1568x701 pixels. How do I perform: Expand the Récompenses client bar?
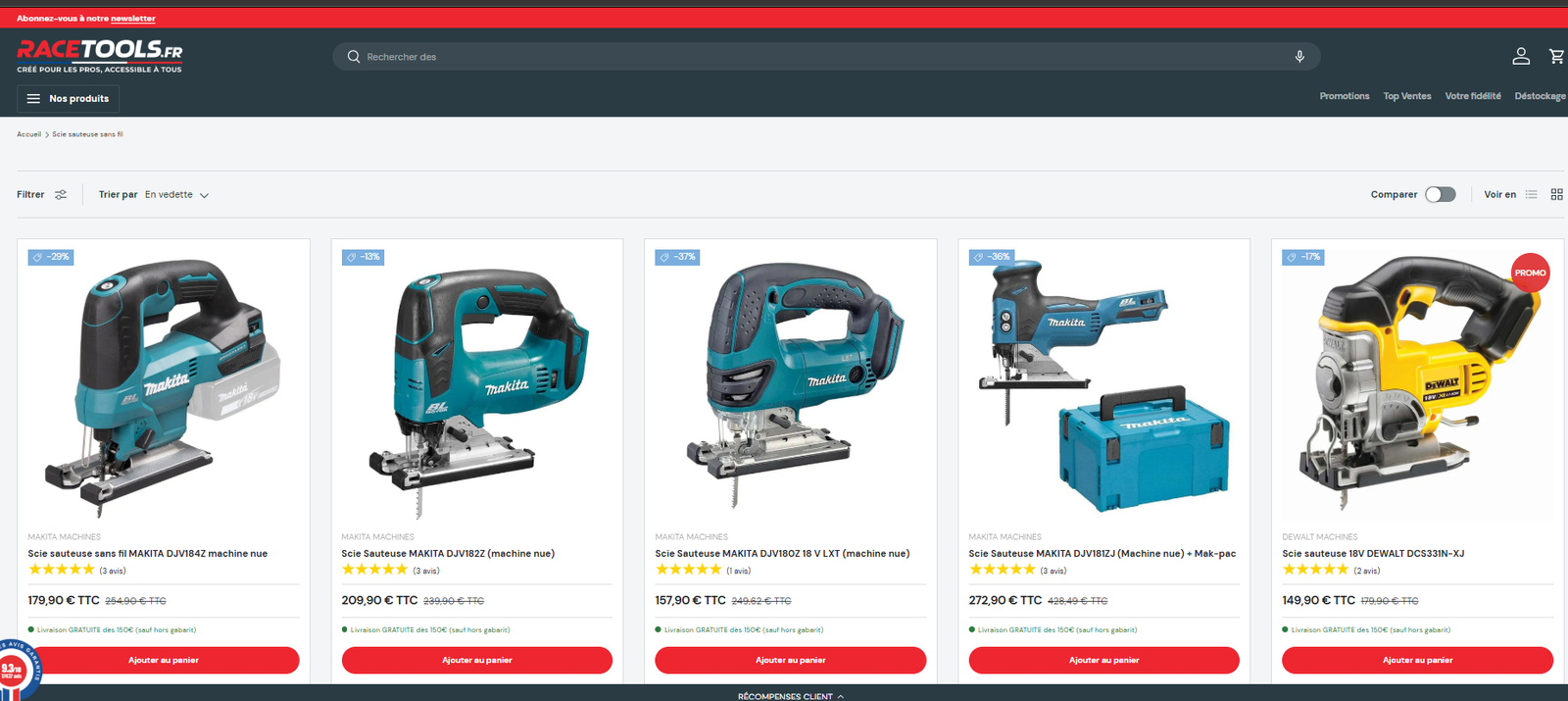[790, 695]
